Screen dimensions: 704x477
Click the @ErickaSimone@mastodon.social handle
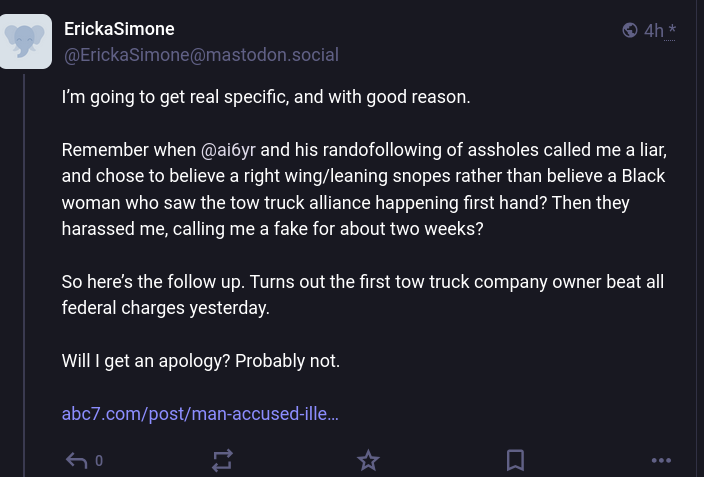pos(201,55)
